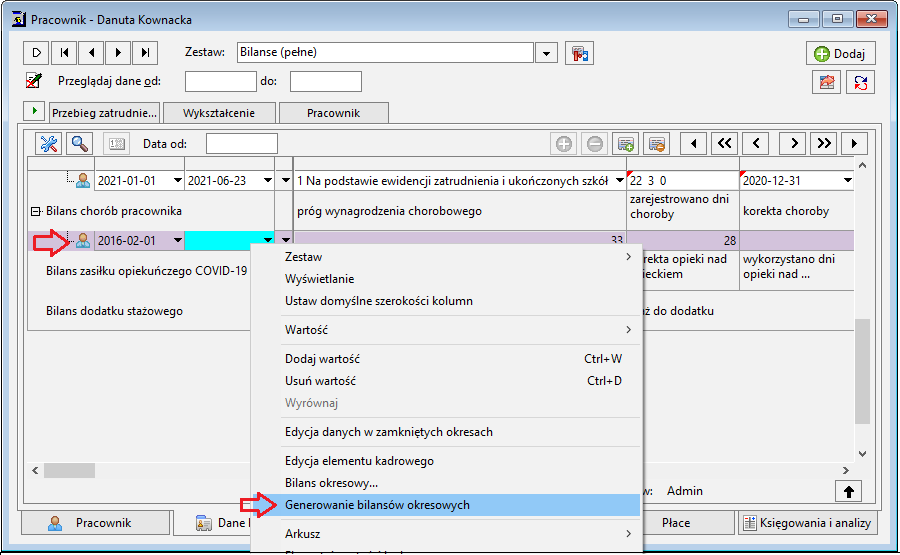Click the remove-row icon with orange minus
The image size is (900, 555).
coord(657,144)
